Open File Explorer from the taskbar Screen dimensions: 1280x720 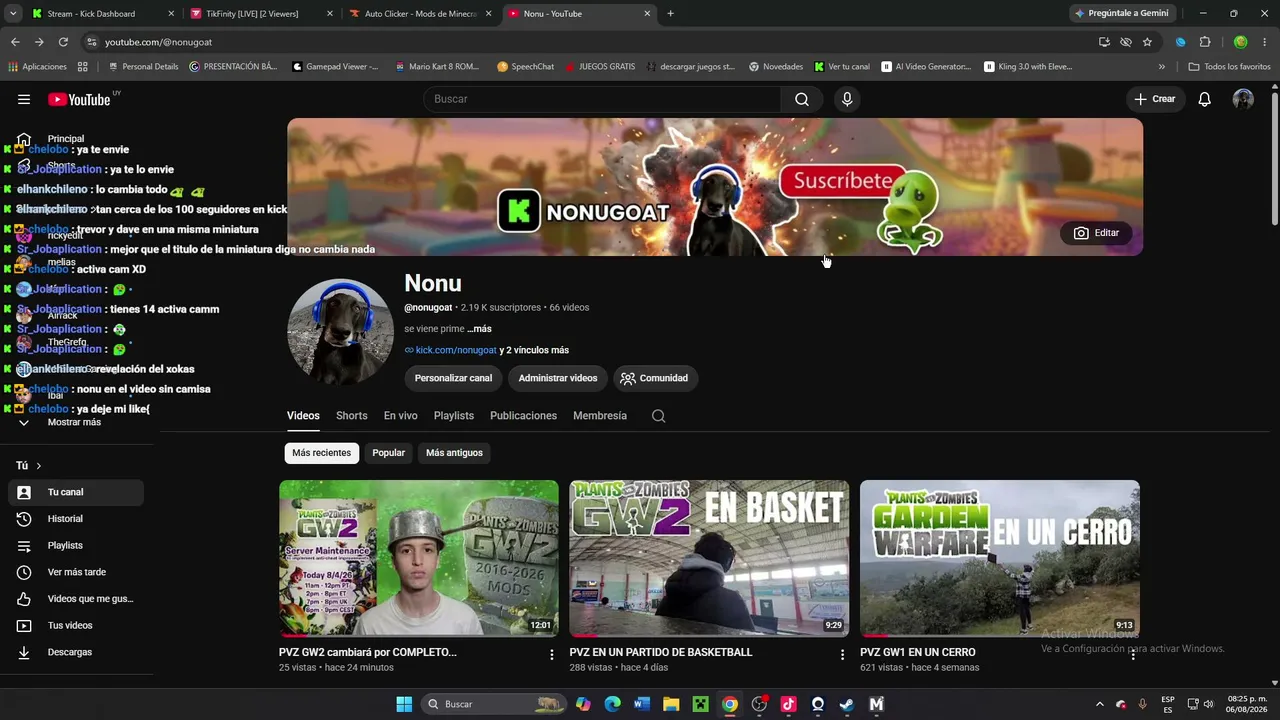pyautogui.click(x=671, y=704)
